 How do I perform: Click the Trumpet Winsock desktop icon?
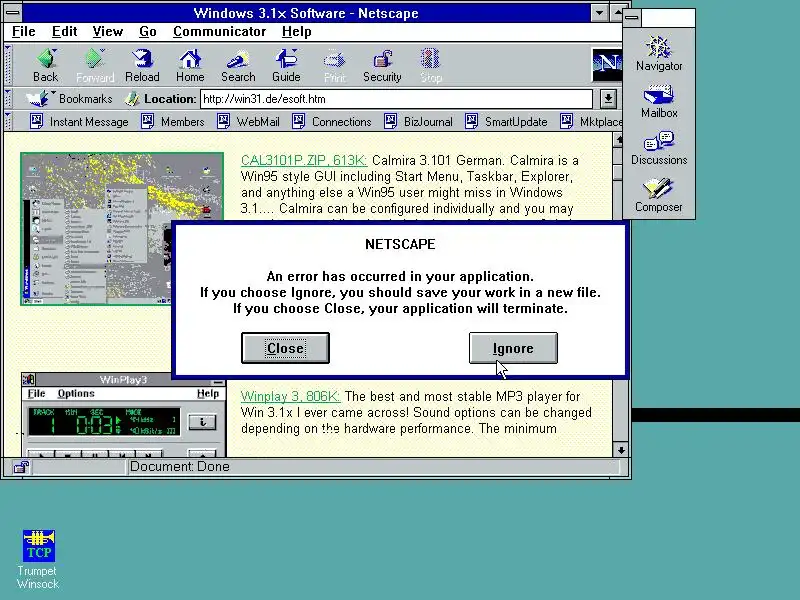pos(38,560)
